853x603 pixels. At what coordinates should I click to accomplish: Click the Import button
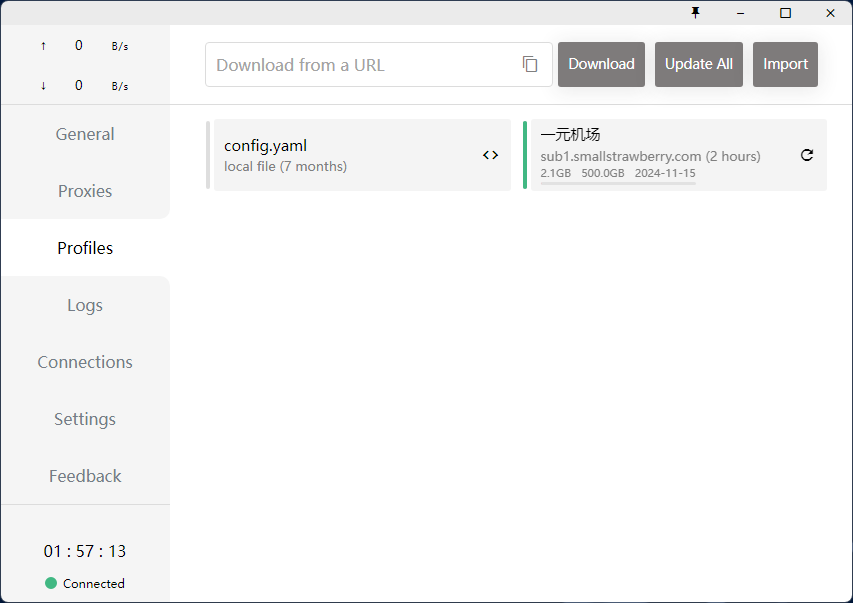[785, 64]
